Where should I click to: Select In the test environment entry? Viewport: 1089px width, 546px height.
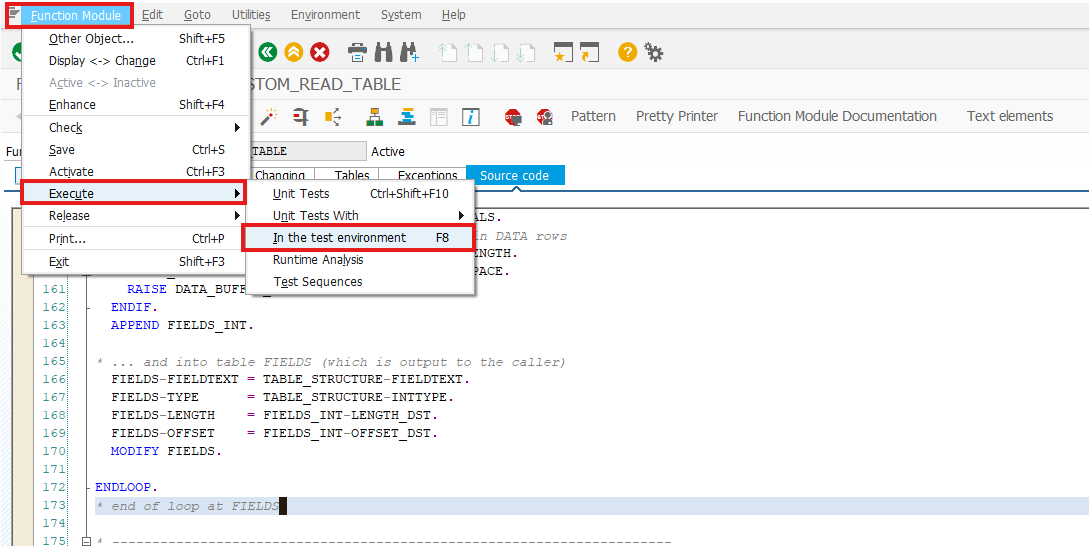[360, 238]
